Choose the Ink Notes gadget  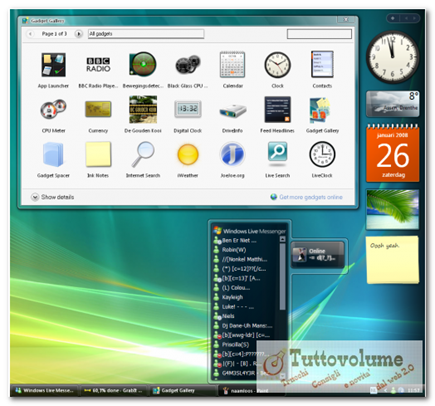tap(98, 154)
